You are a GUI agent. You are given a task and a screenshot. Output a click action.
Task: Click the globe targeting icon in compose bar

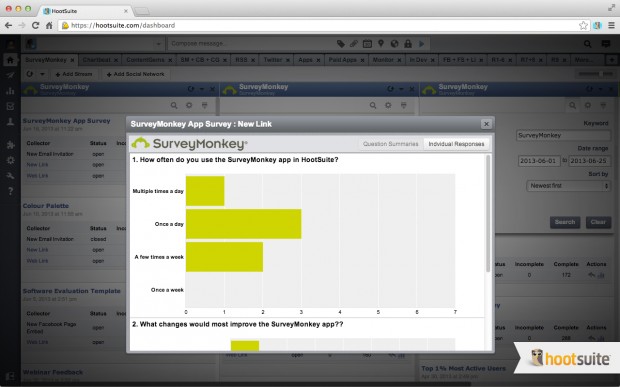point(394,44)
